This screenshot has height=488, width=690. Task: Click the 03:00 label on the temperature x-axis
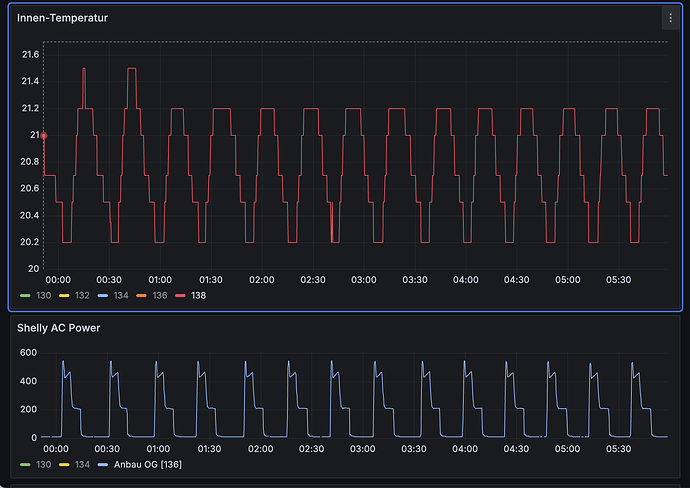(x=363, y=280)
